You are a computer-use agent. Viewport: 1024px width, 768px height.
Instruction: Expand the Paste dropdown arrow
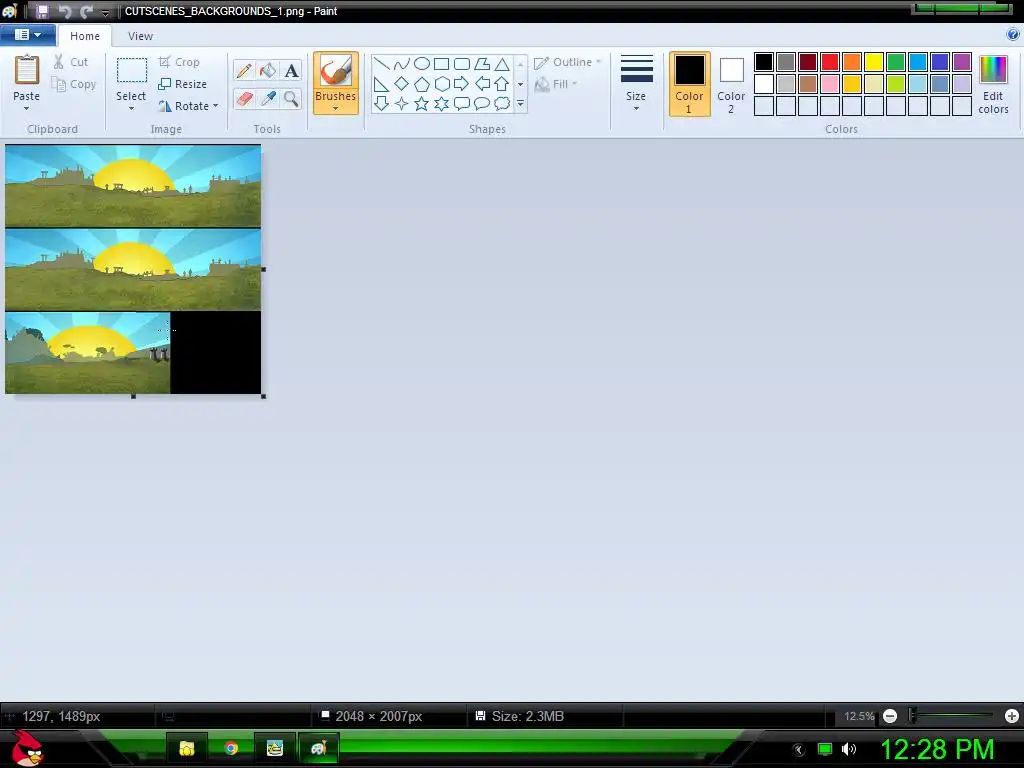pos(27,108)
